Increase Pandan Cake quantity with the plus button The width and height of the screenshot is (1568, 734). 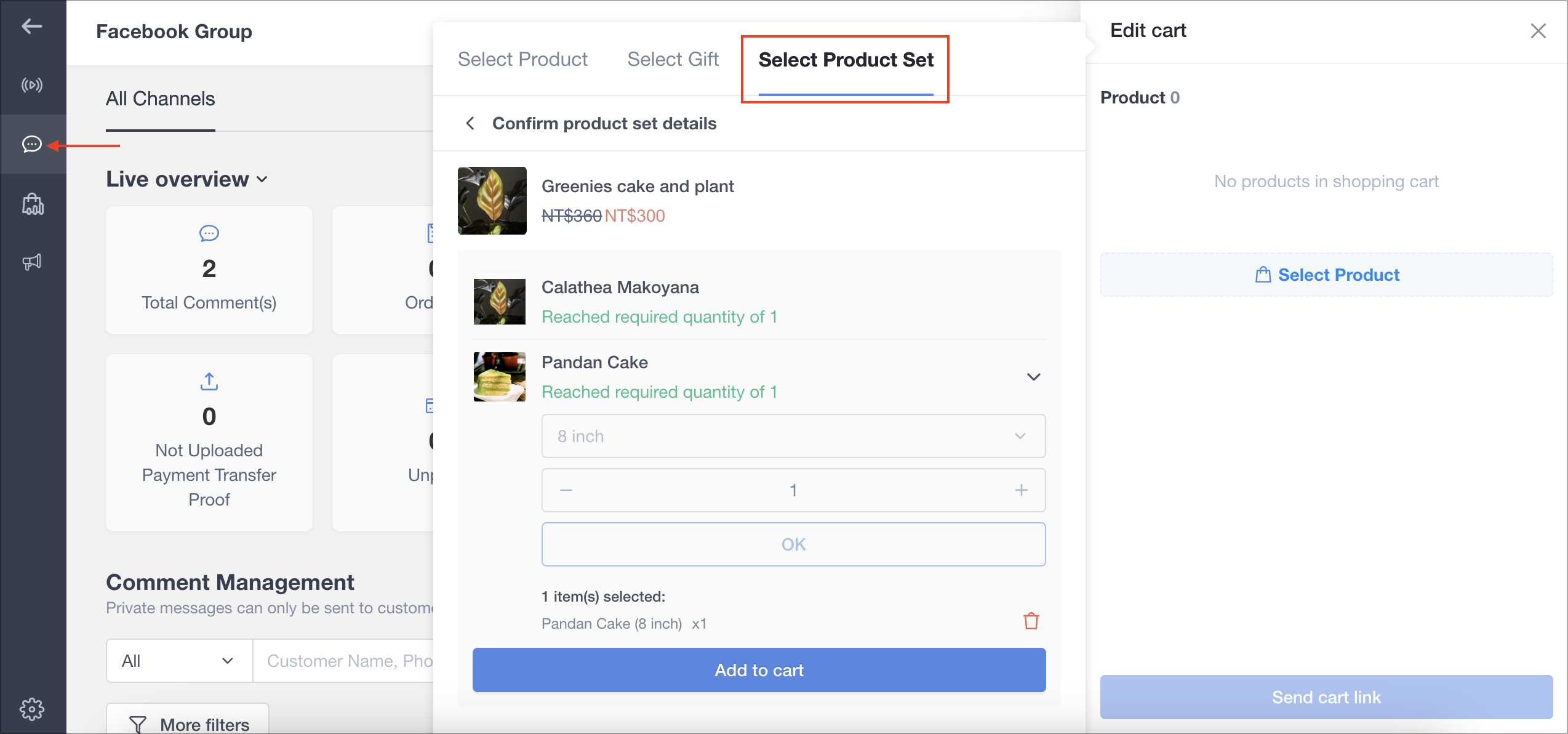pyautogui.click(x=1021, y=490)
